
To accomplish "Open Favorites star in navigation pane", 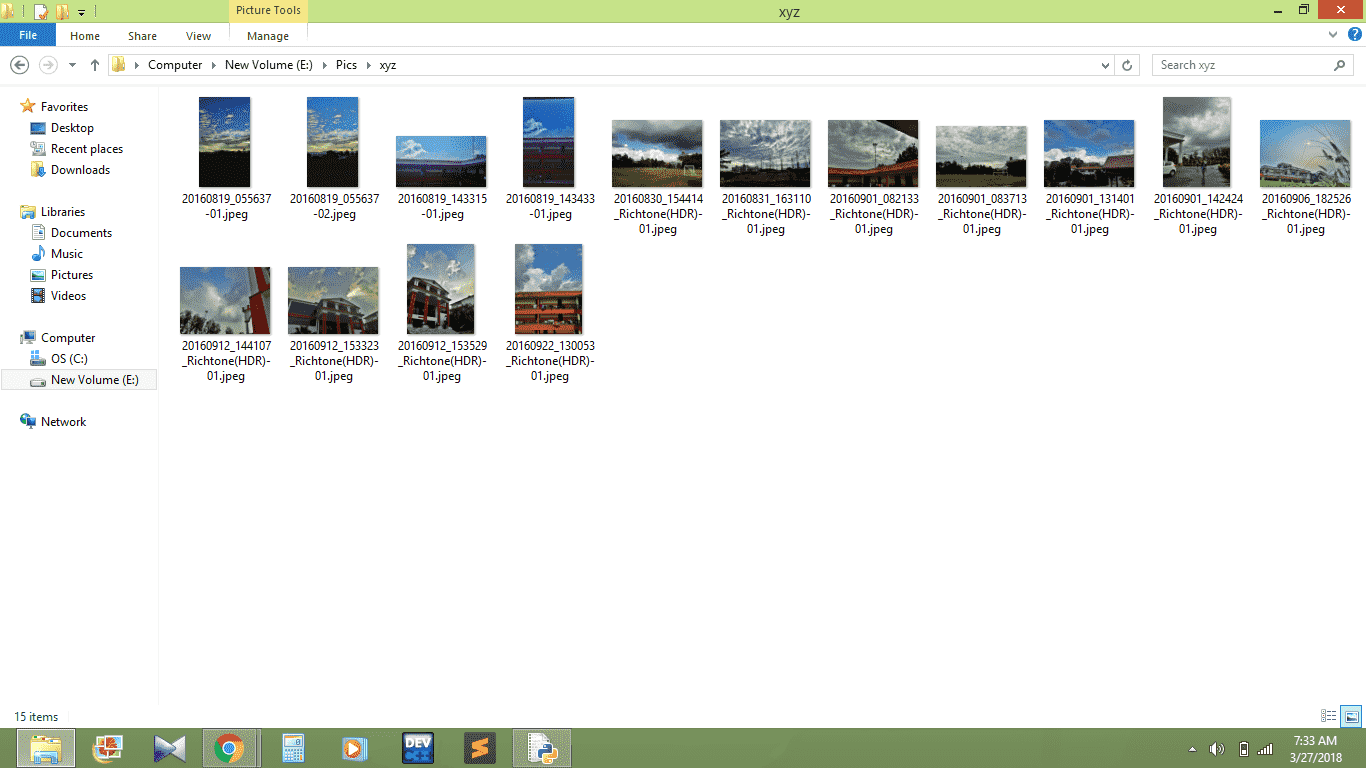I will point(54,107).
